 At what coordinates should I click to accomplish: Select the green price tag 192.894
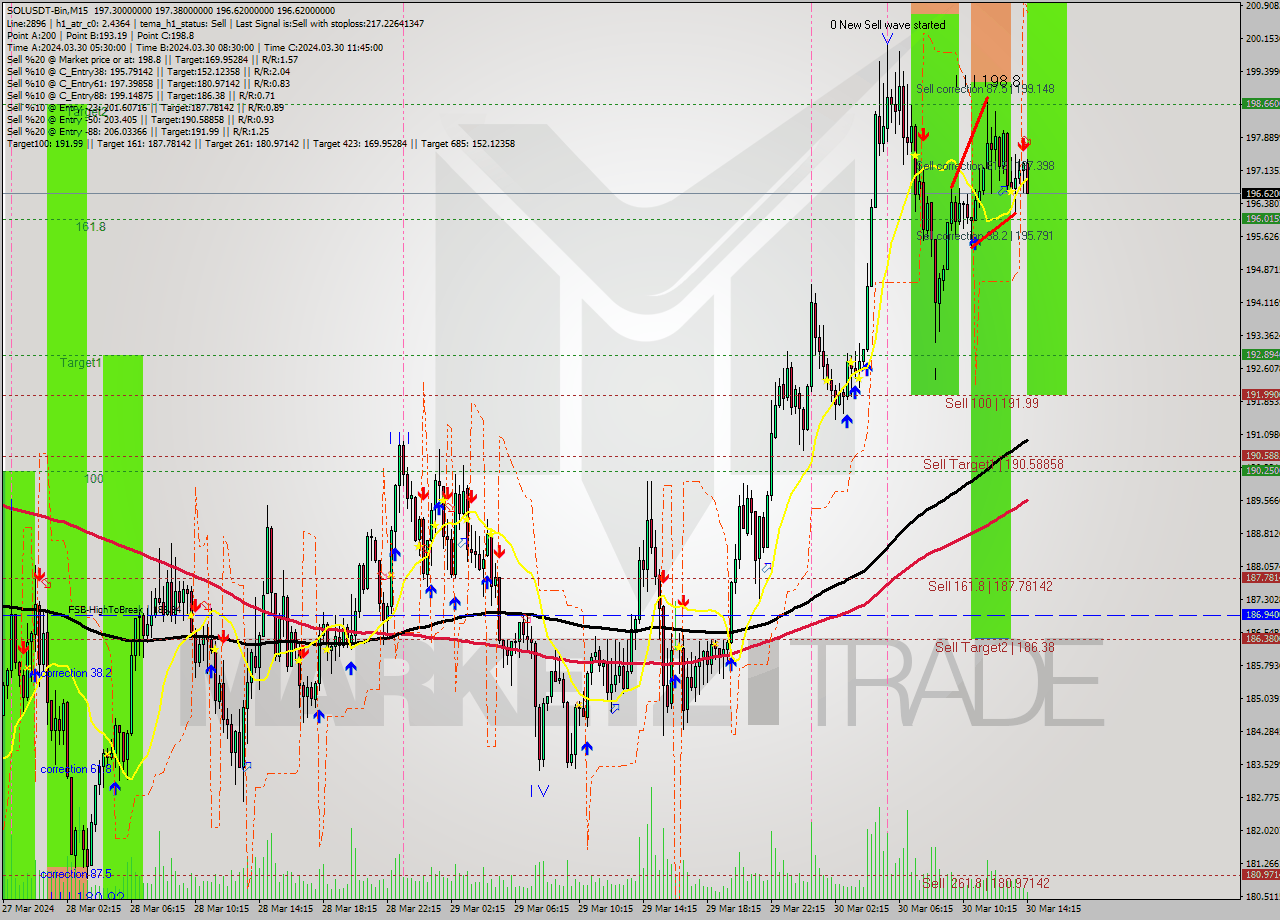(1260, 354)
